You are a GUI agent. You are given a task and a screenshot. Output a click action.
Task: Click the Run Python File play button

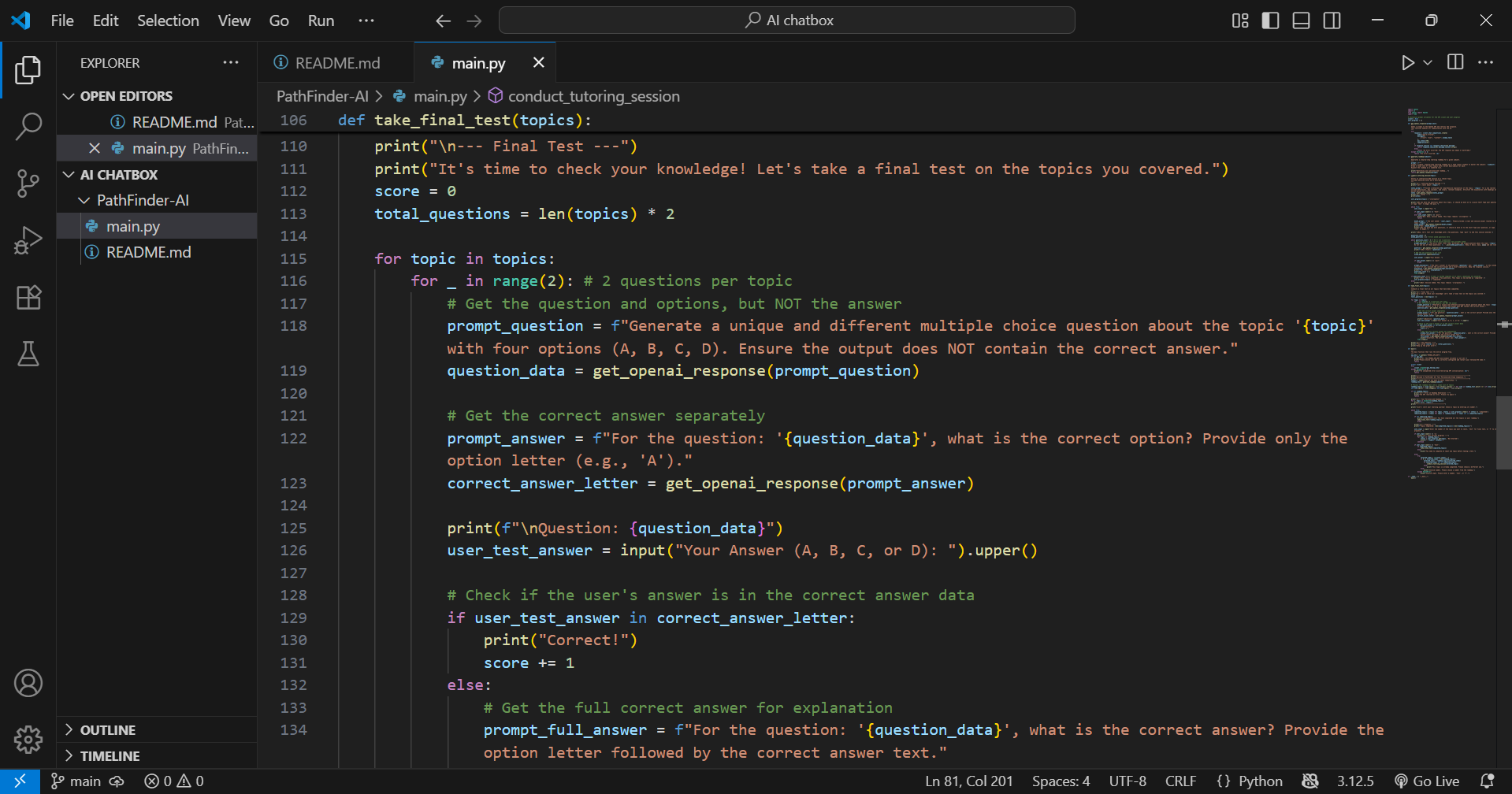click(x=1407, y=63)
